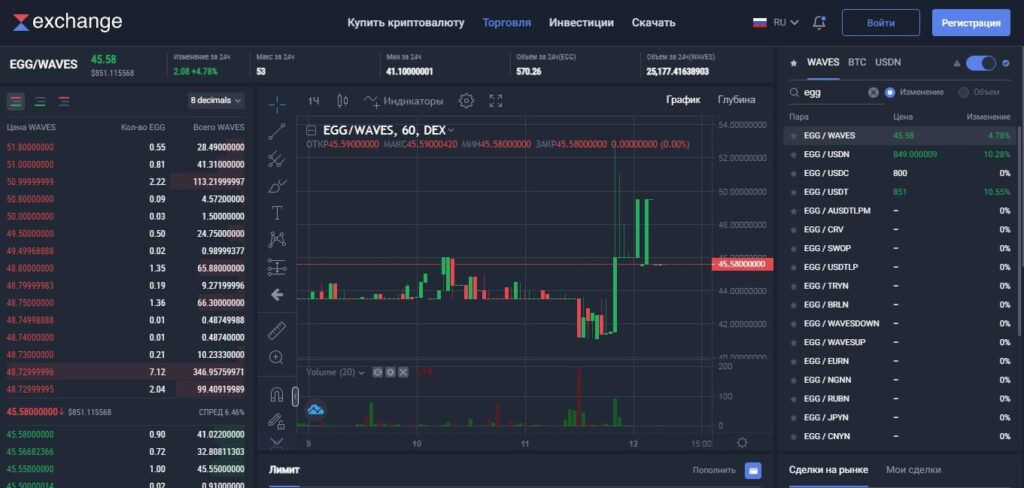Screen dimensions: 1024x488
Task: Favorite the EGG / USDC pair star
Action: coord(793,174)
